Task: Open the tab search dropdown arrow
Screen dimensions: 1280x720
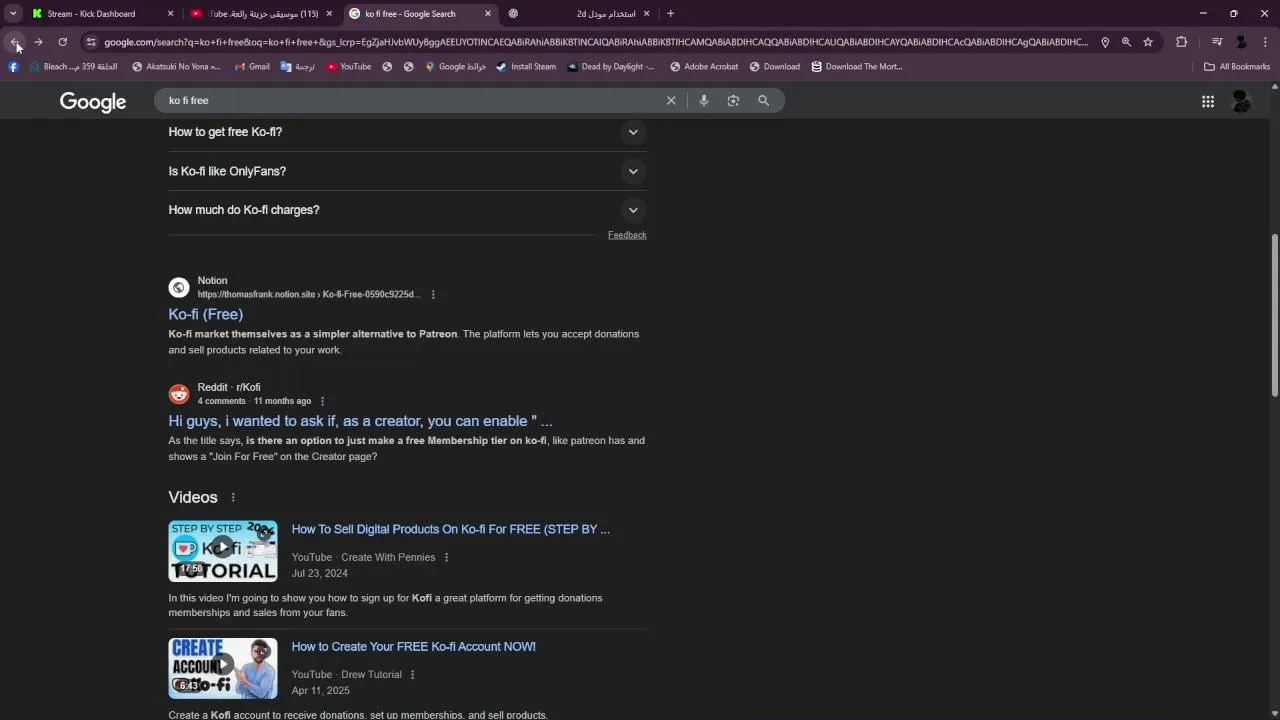Action: (x=13, y=14)
